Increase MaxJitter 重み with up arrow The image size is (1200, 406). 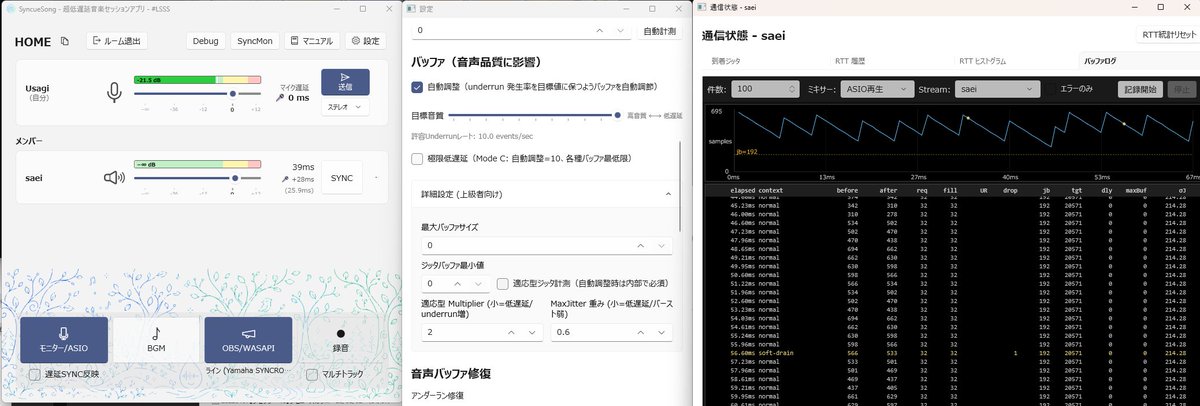(x=643, y=332)
